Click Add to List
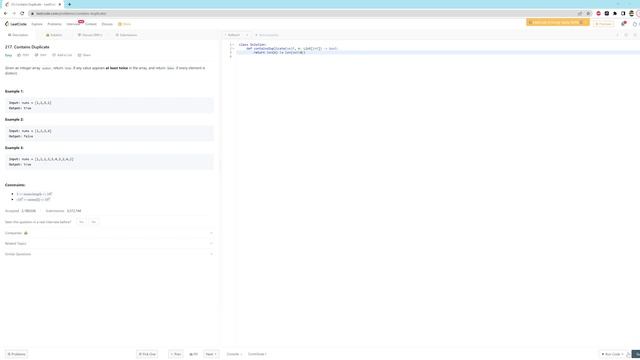This screenshot has width=640, height=360. coord(62,55)
